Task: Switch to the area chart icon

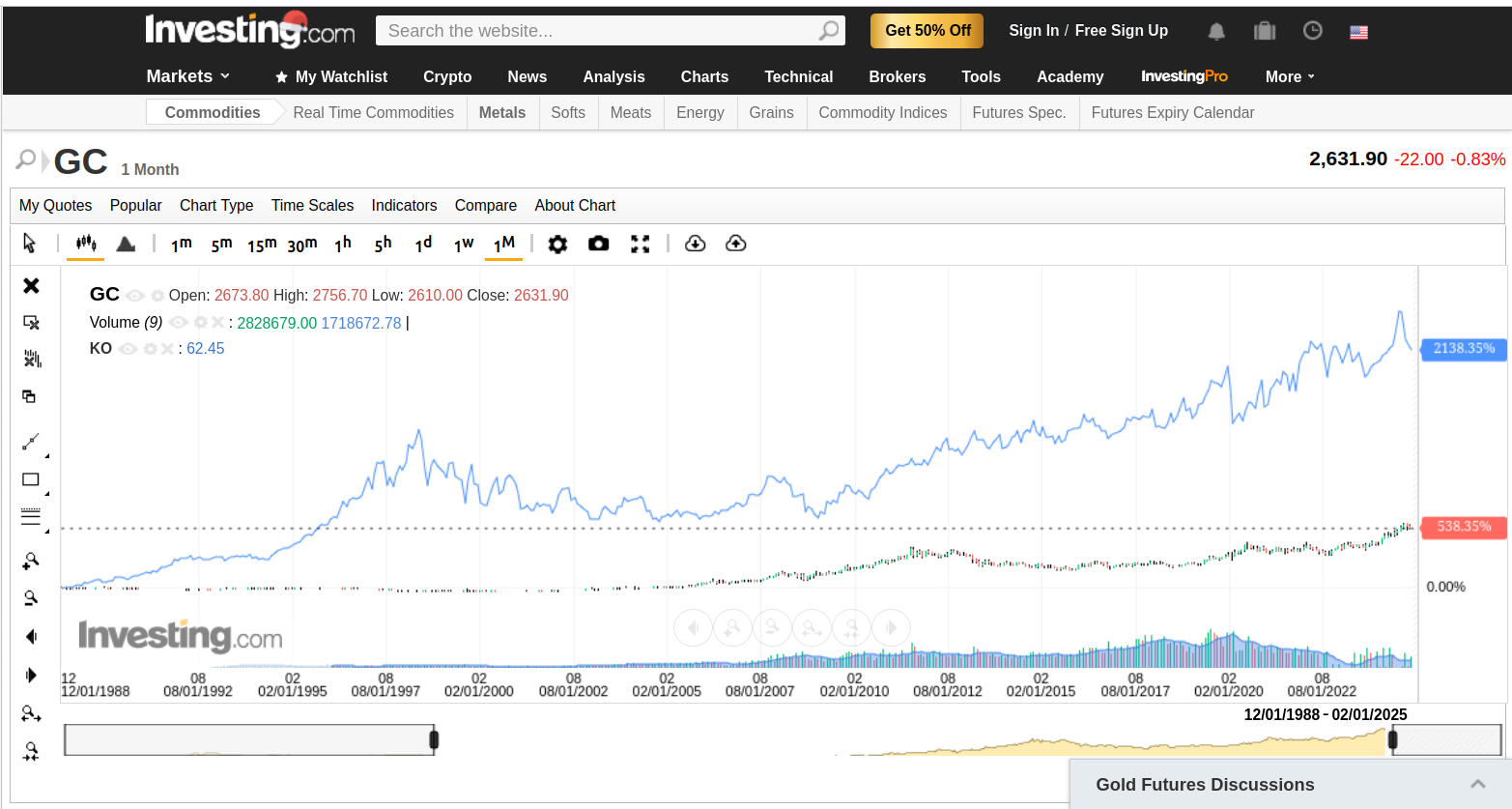Action: click(126, 244)
